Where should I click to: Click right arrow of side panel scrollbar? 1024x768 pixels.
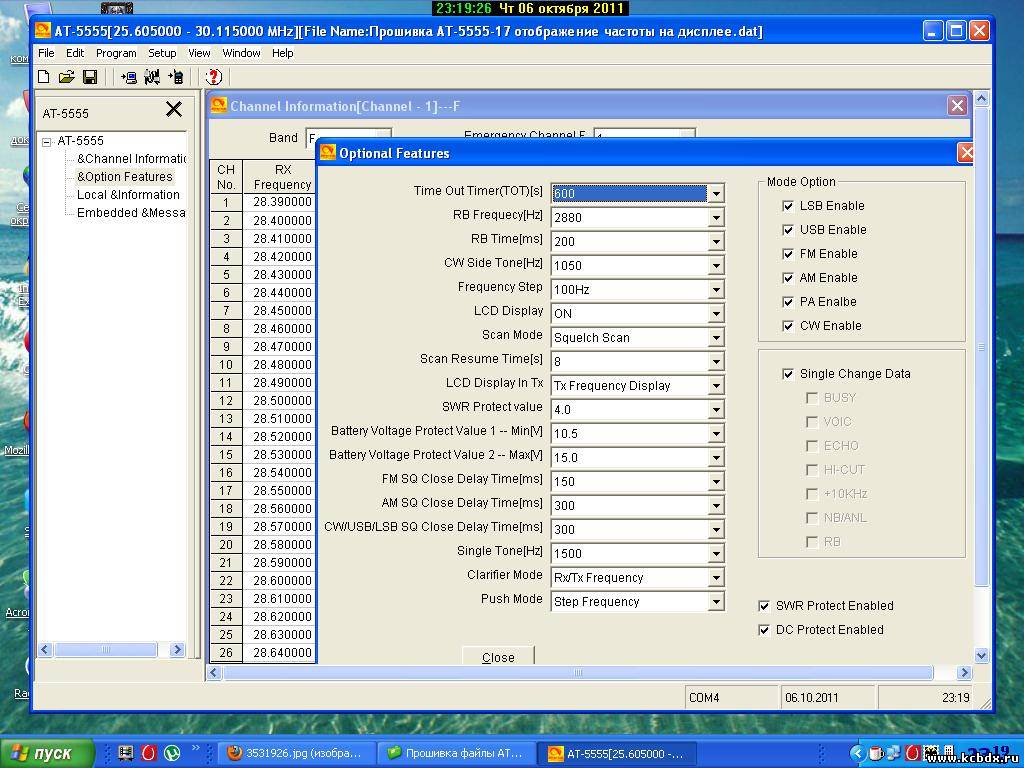coord(177,650)
